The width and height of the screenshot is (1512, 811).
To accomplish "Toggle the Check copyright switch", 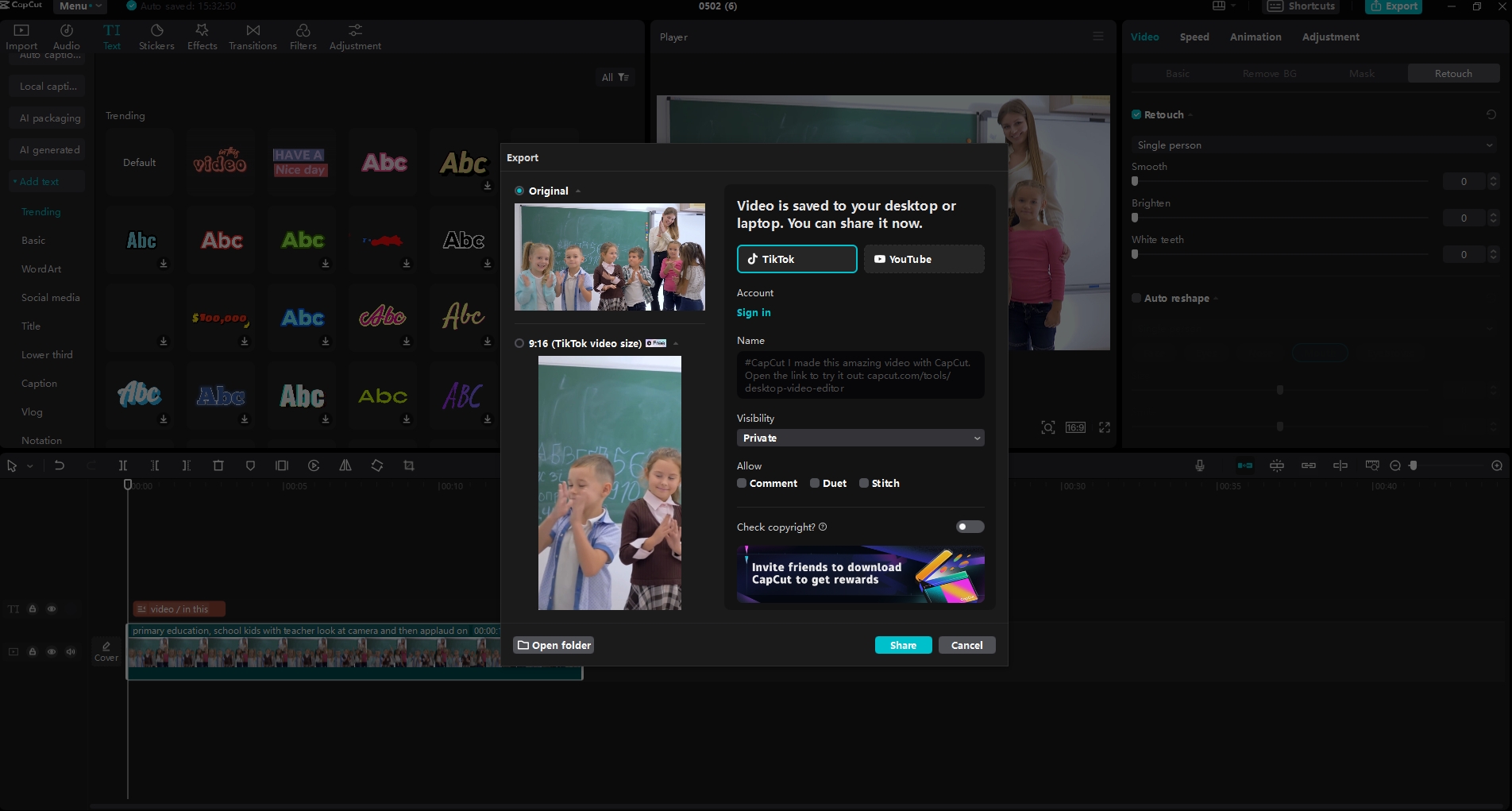I will tap(969, 527).
